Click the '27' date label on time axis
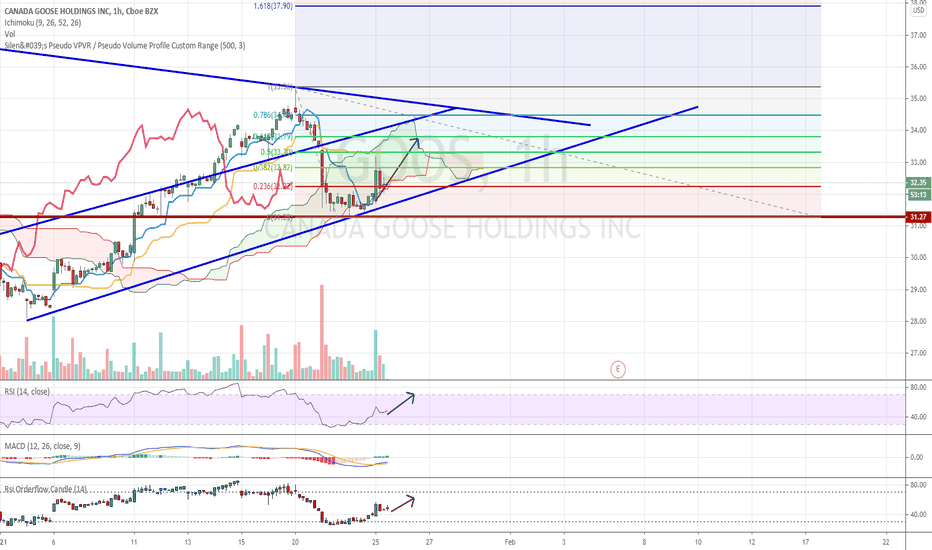The width and height of the screenshot is (932, 550). pyautogui.click(x=429, y=542)
